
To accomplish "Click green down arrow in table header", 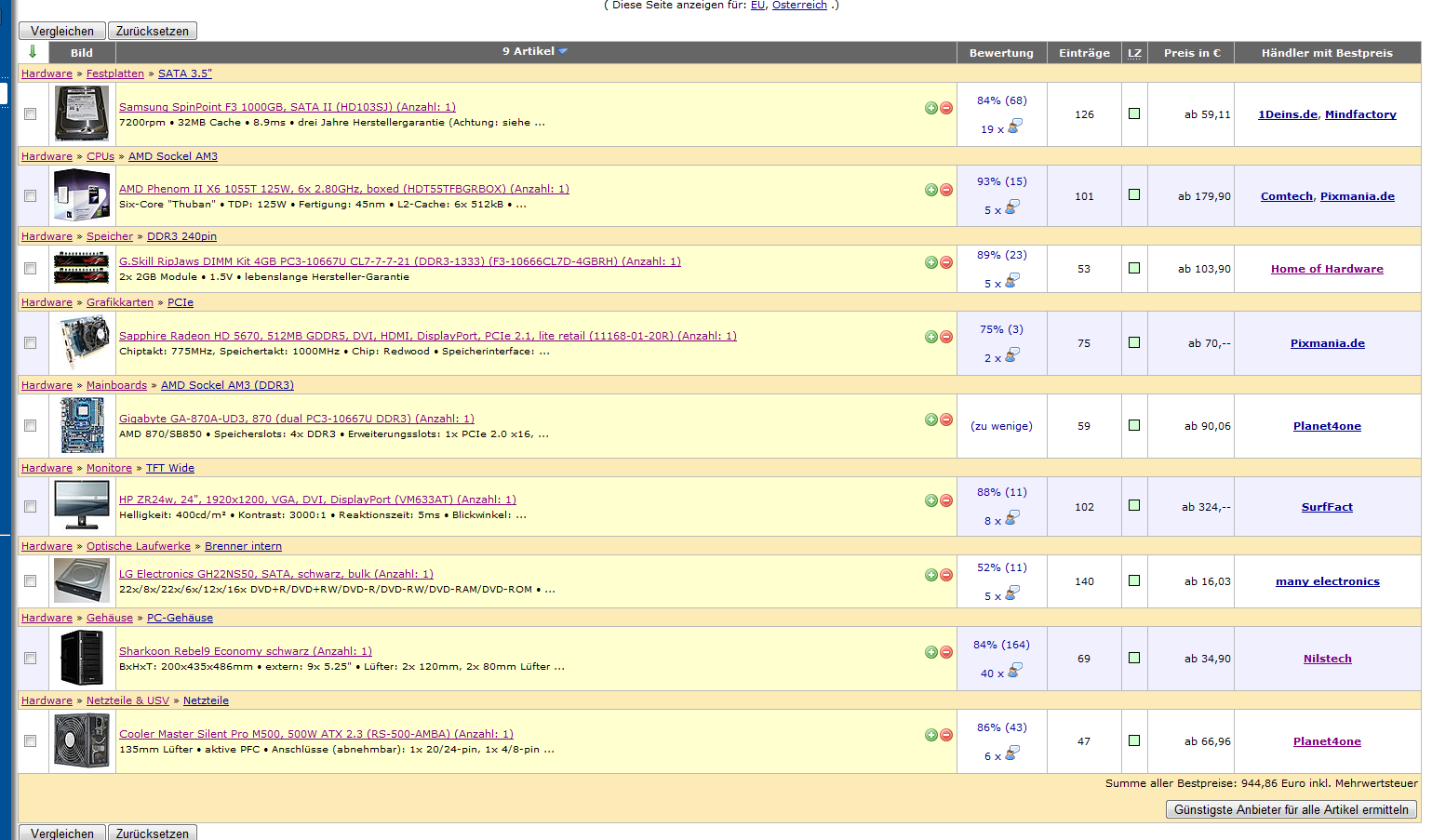I will [x=33, y=52].
